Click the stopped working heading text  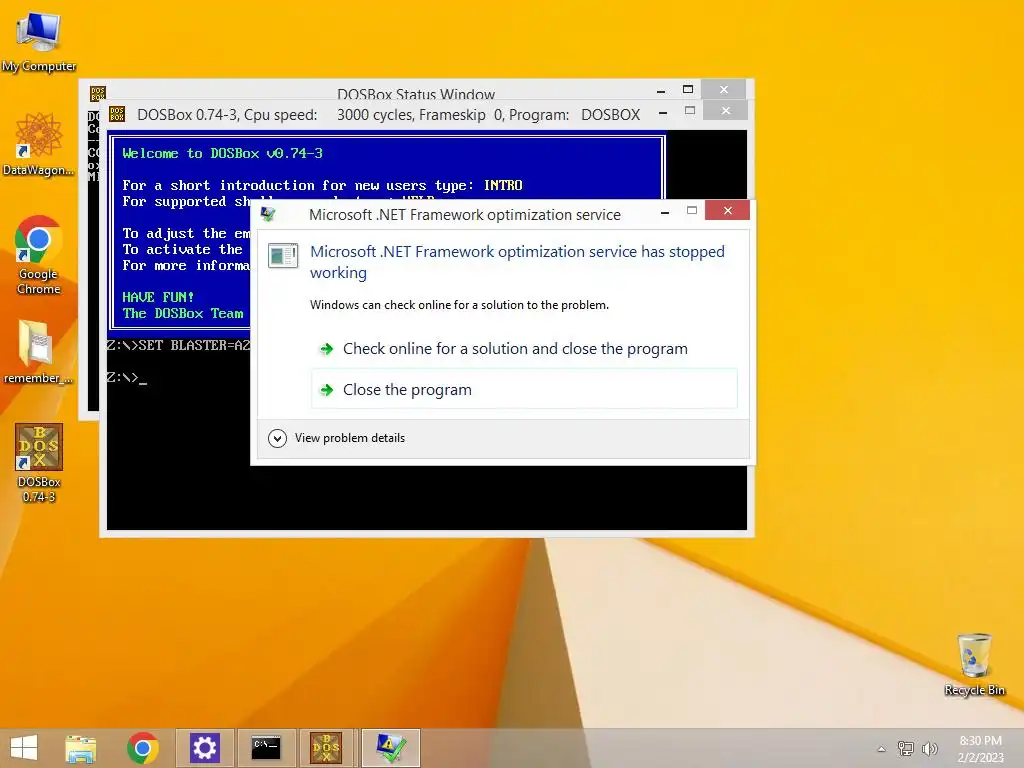517,262
